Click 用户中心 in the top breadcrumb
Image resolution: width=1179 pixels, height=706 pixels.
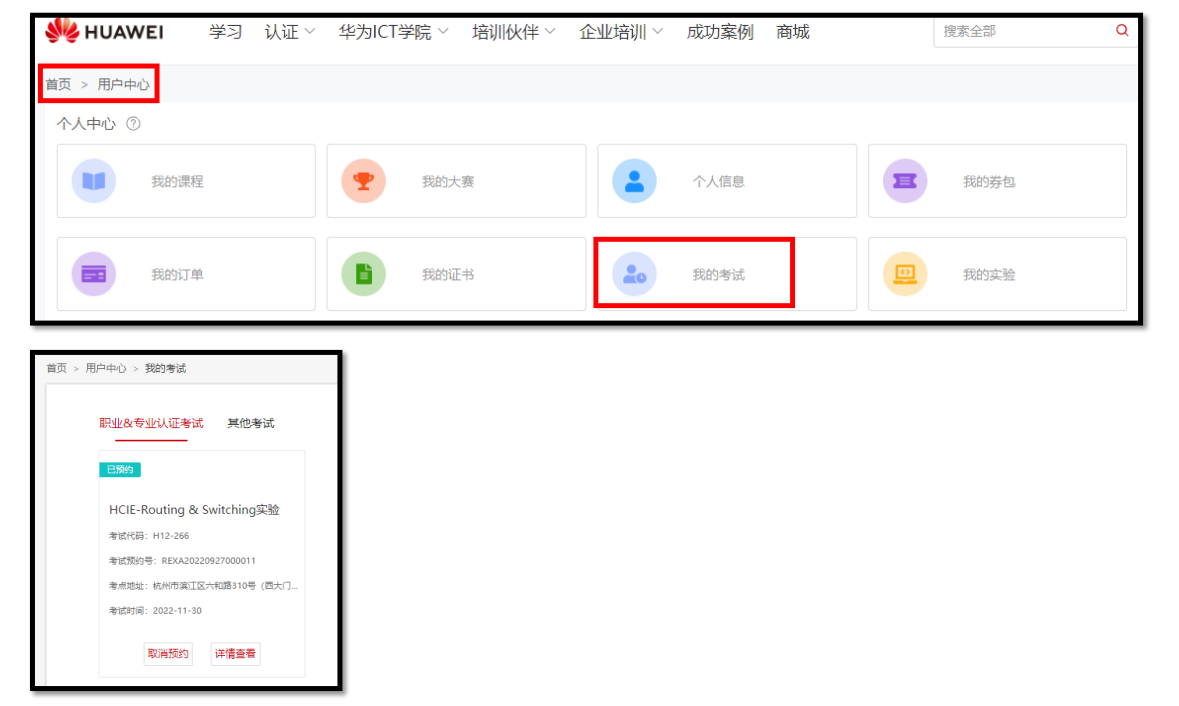(x=123, y=84)
